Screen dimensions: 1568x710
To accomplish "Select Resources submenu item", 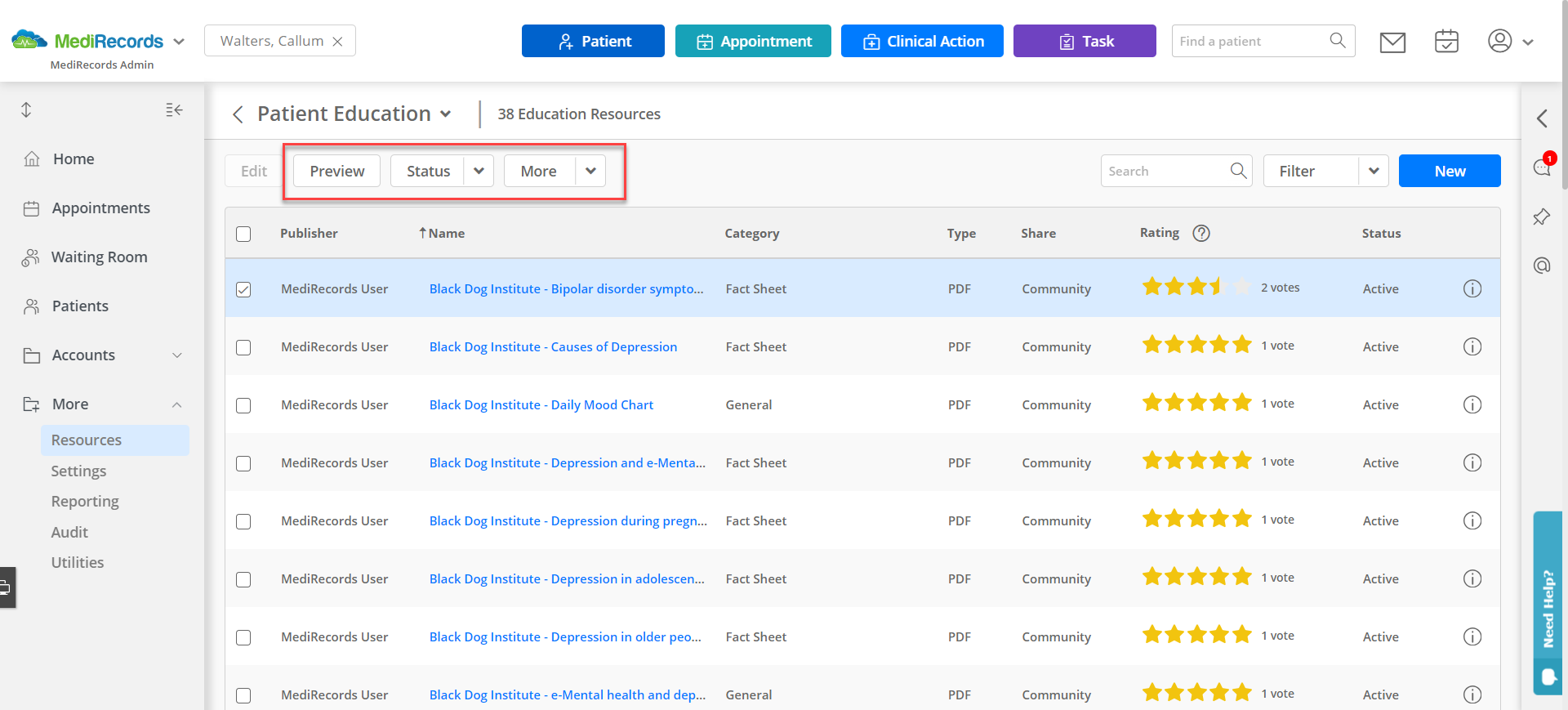I will (115, 440).
